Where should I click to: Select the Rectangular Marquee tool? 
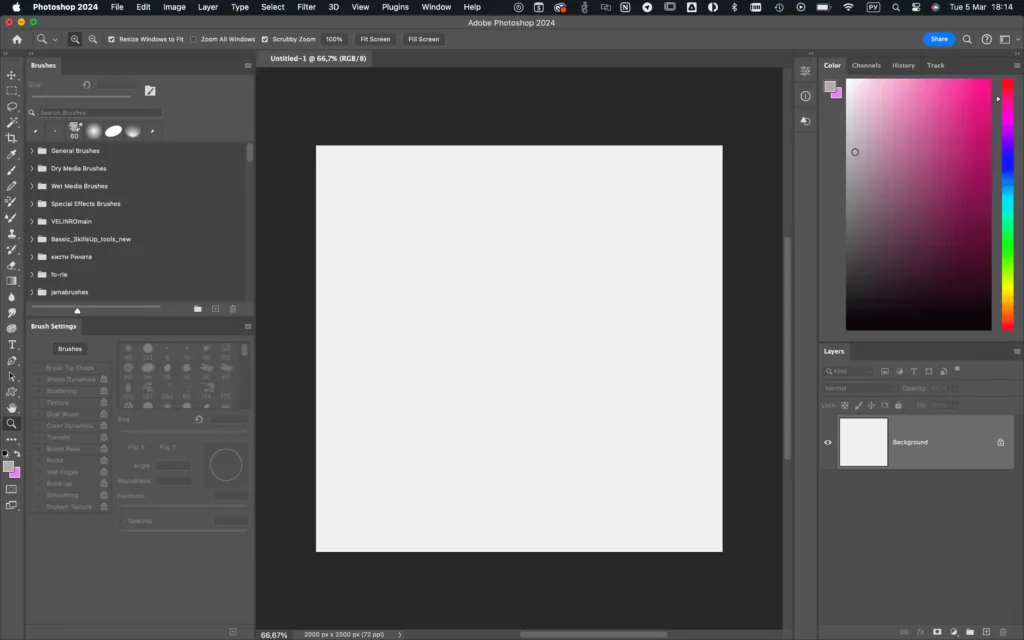[12, 91]
